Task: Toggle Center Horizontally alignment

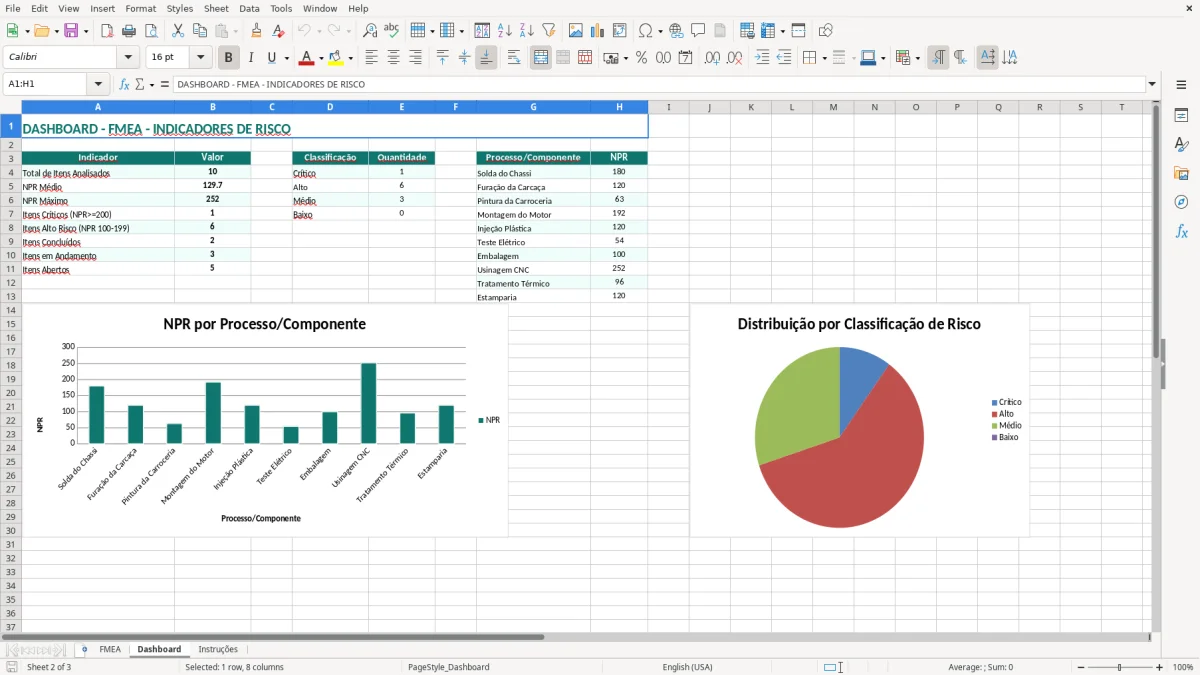Action: 393,58
